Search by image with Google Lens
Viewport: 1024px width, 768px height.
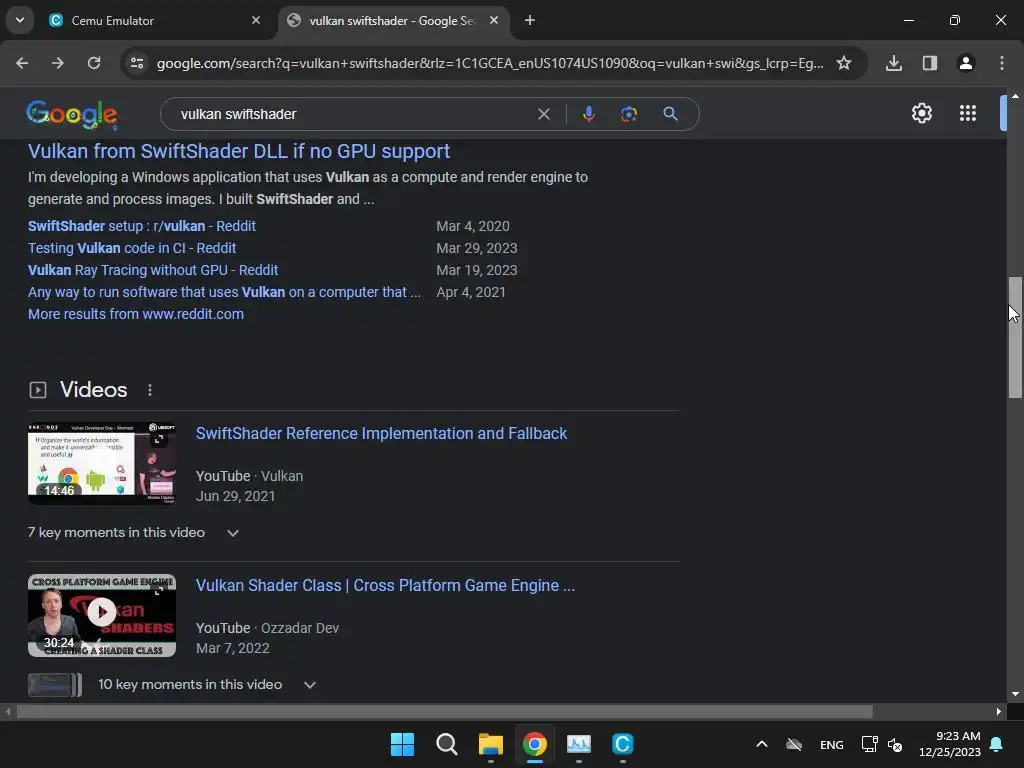pos(629,114)
